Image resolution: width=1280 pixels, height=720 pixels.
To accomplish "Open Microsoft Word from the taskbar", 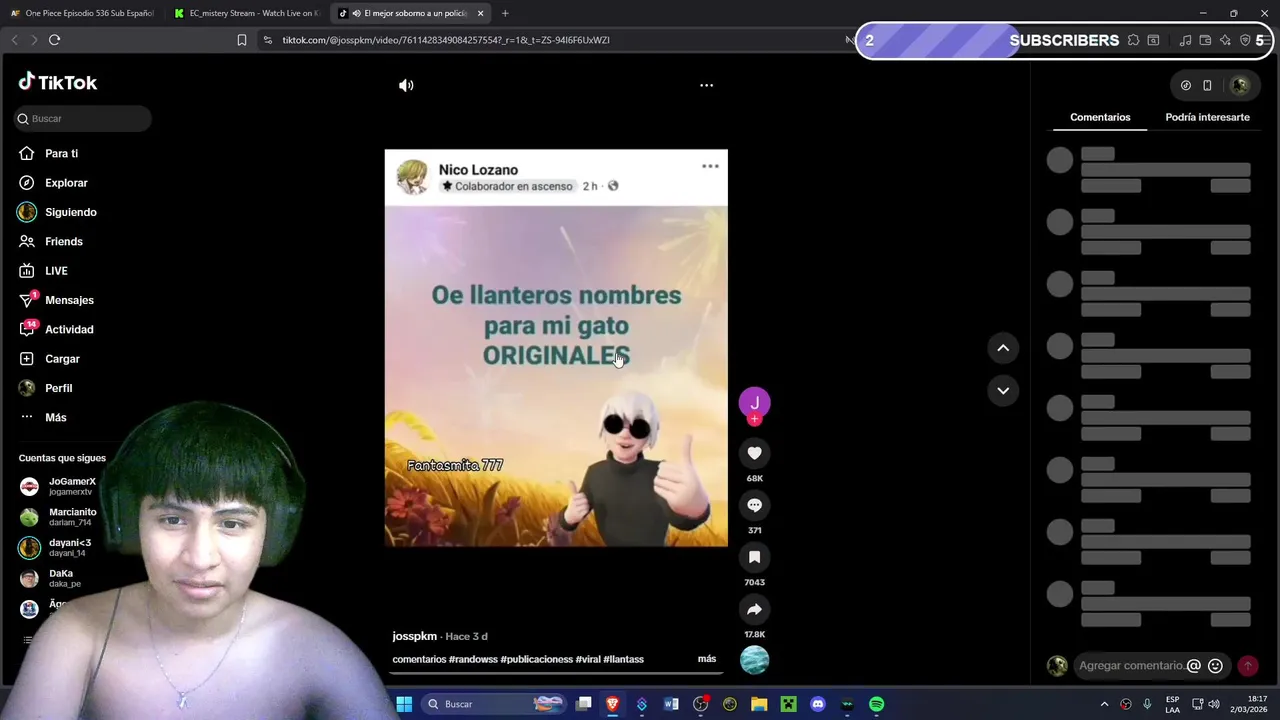I will pos(671,704).
